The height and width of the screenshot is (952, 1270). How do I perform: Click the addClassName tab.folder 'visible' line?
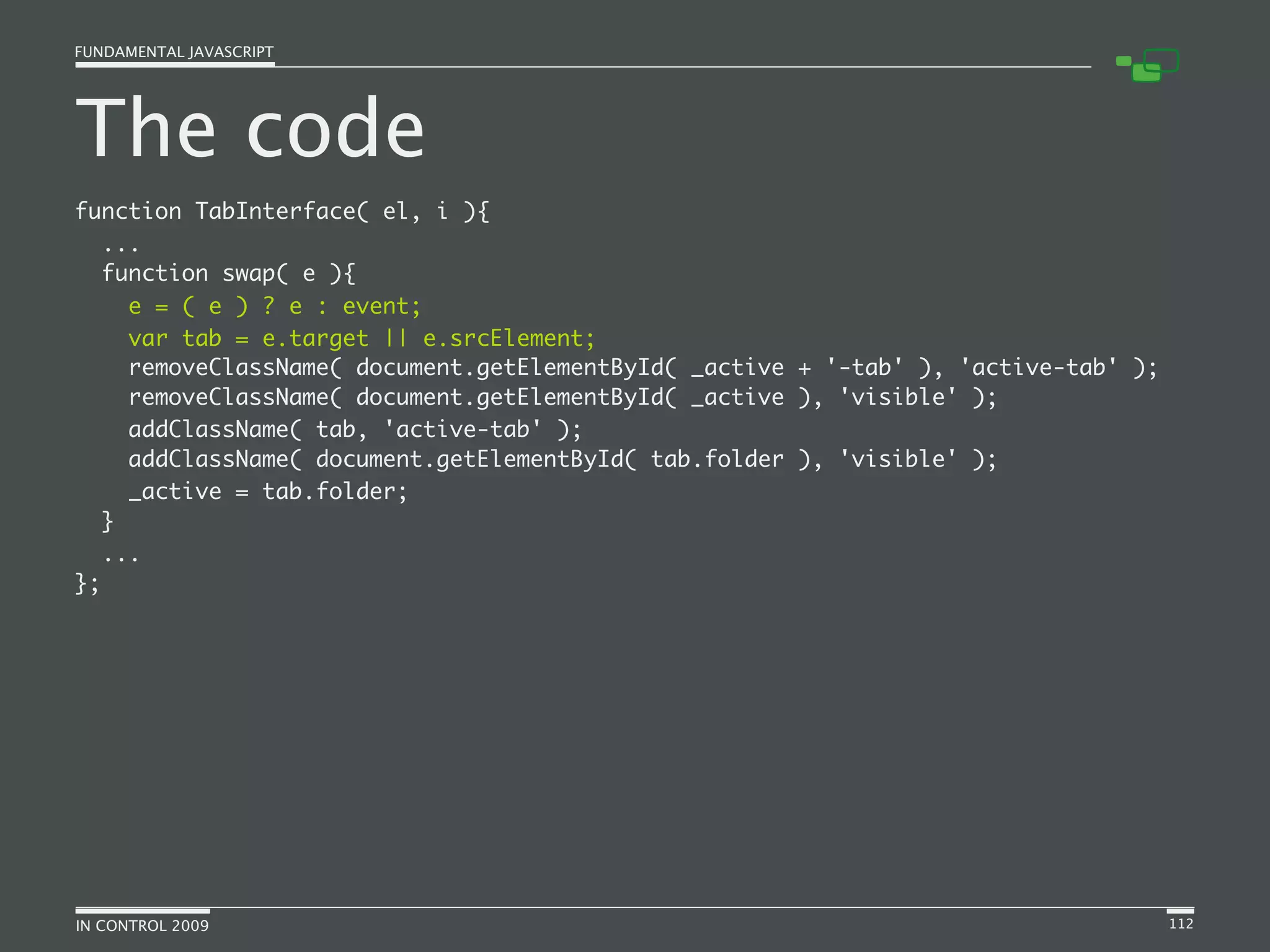pyautogui.click(x=562, y=459)
